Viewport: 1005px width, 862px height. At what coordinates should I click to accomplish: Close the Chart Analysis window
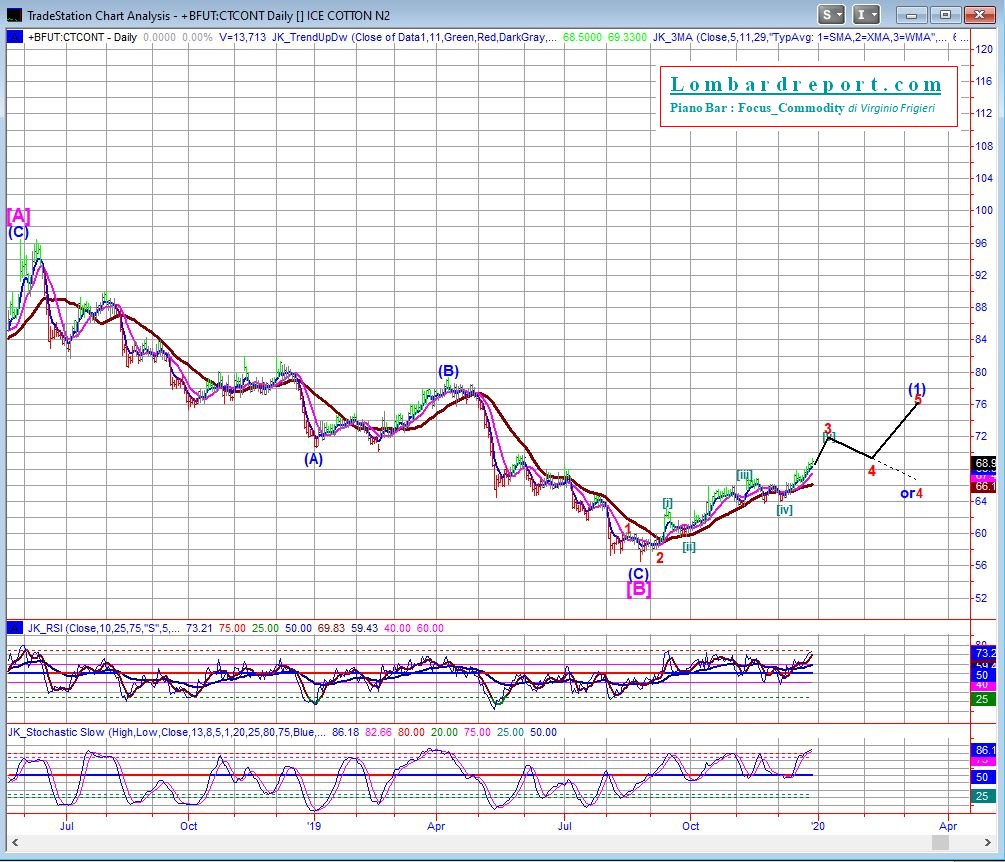[x=979, y=14]
